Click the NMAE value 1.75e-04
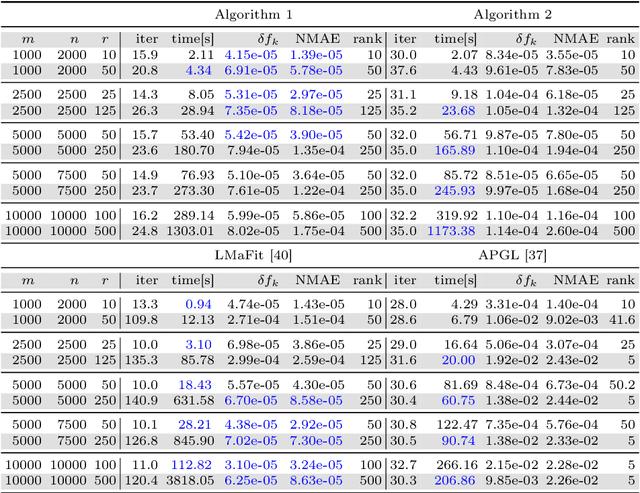The height and width of the screenshot is (493, 640). 318,231
